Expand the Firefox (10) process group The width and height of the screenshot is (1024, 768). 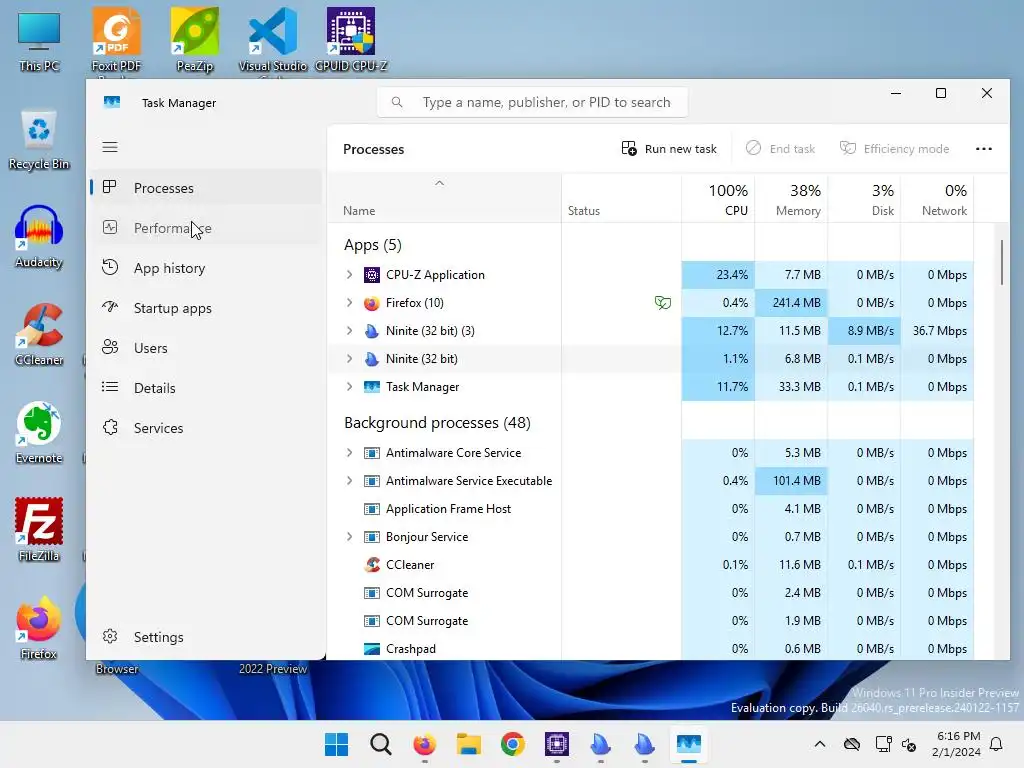pos(349,303)
